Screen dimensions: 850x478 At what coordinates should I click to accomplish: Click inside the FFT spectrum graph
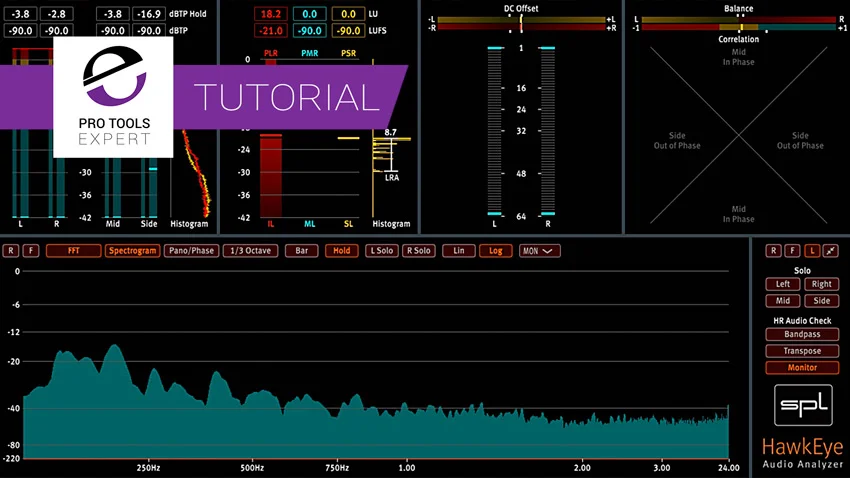click(x=376, y=364)
